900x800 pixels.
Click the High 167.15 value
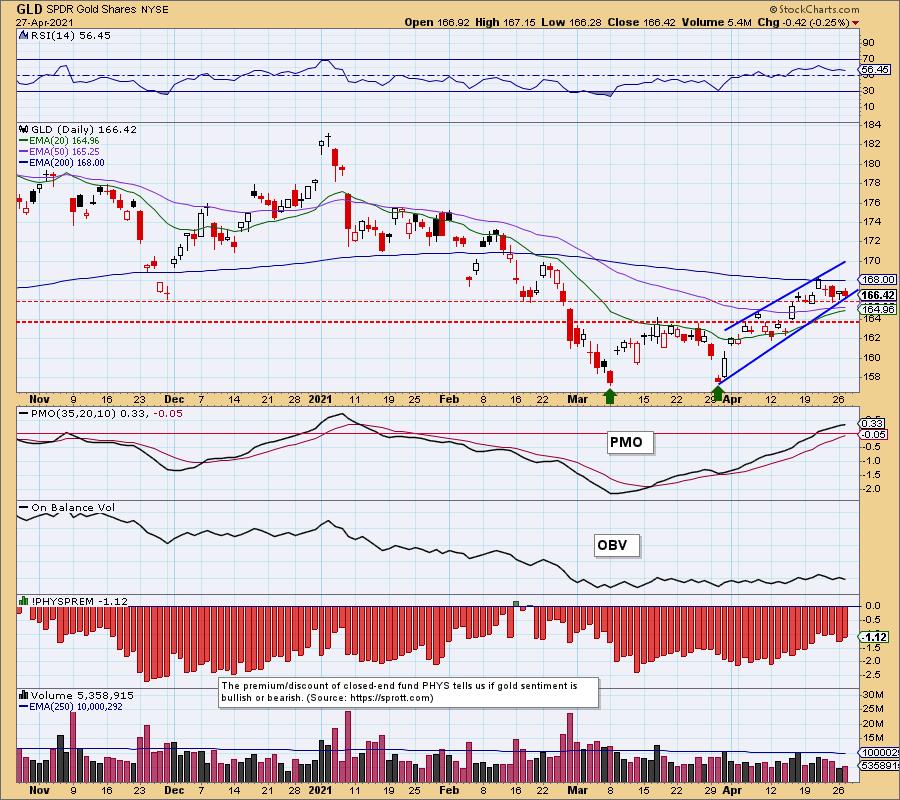(505, 22)
